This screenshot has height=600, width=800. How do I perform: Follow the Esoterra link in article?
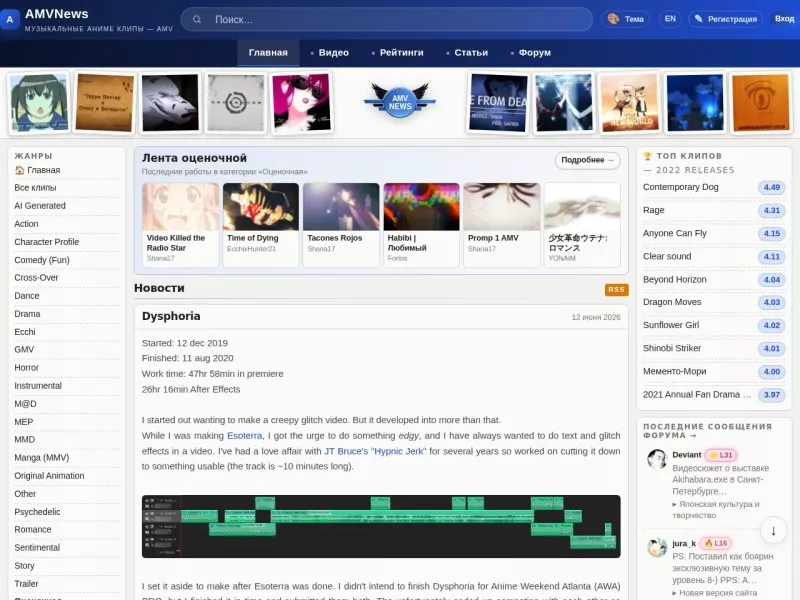(x=244, y=436)
